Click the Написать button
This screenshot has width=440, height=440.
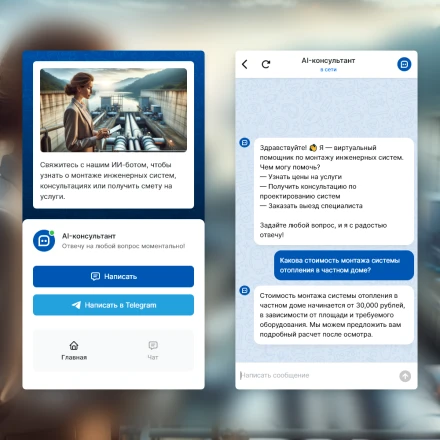coord(113,276)
